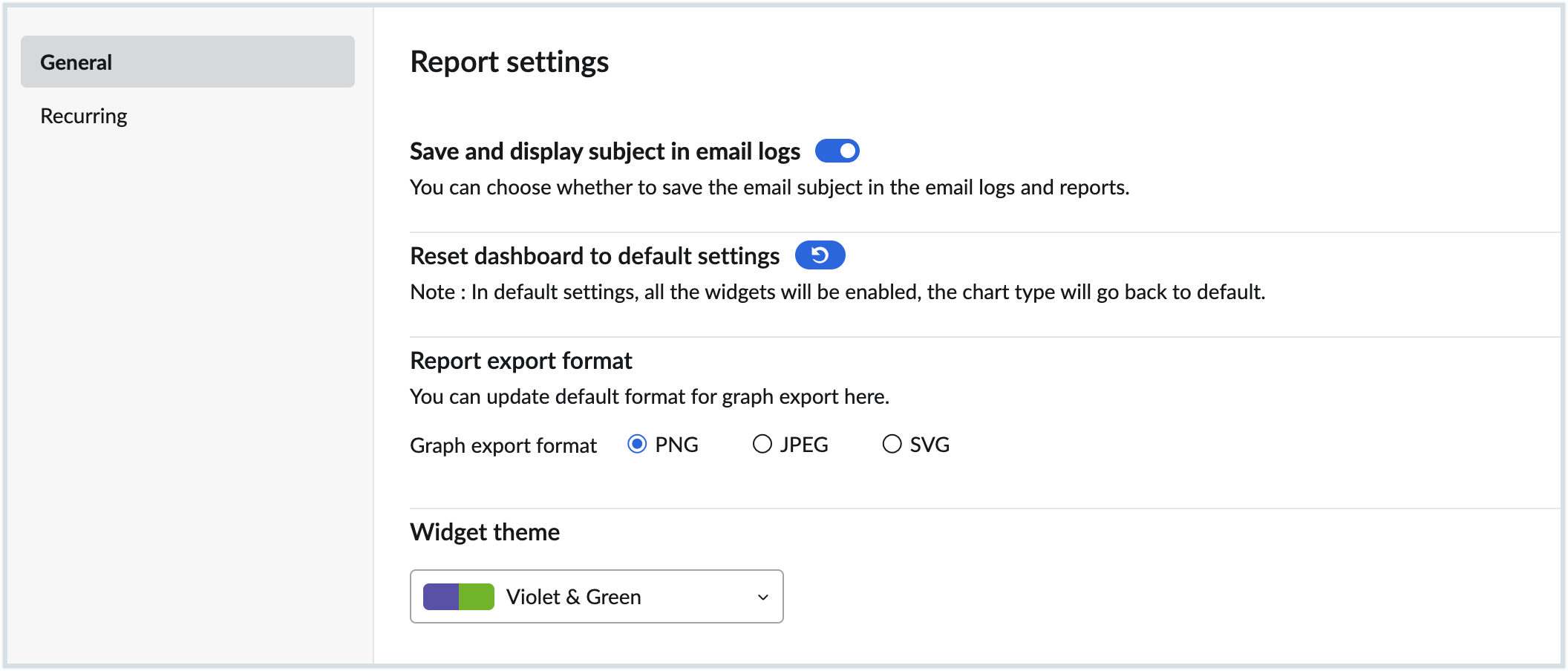
Task: Click the JPEG label text
Action: (x=804, y=445)
